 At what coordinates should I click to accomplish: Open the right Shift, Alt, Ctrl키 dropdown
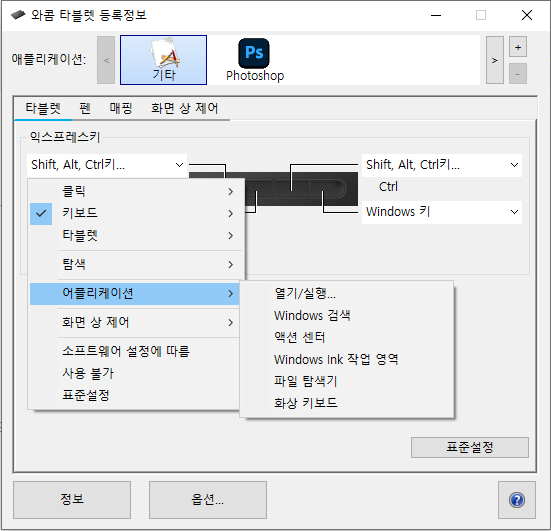point(442,165)
